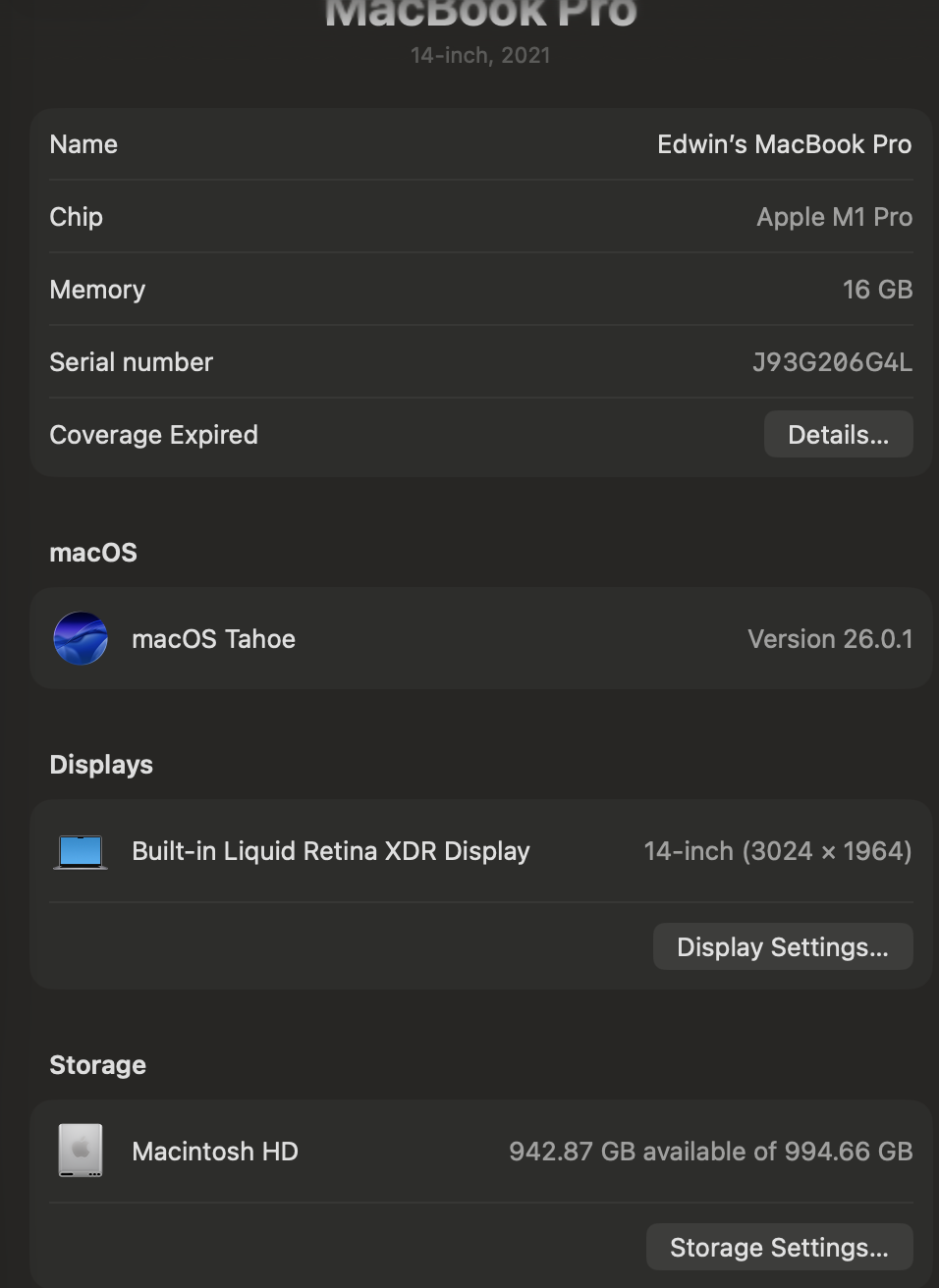The height and width of the screenshot is (1288, 939).
Task: Click the Displays section header
Action: point(101,764)
